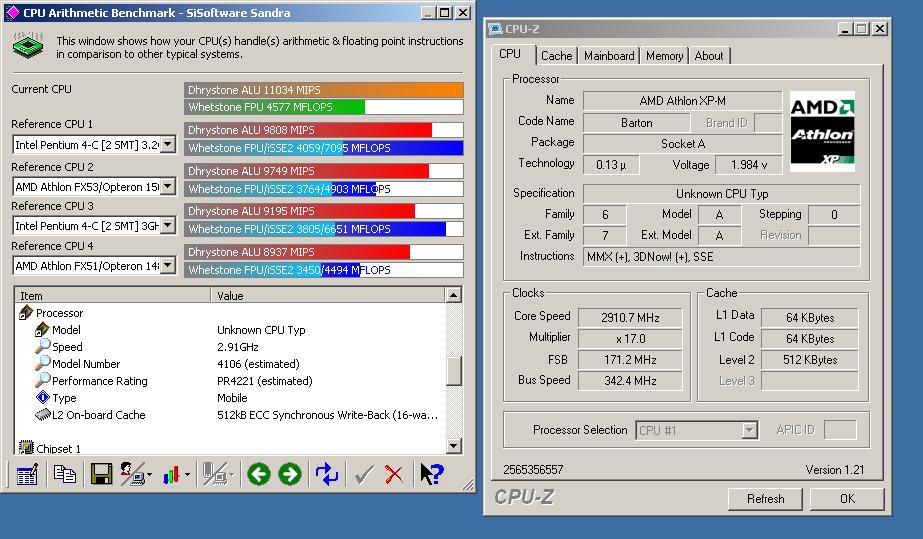Click the Item column header
Image resolution: width=923 pixels, height=539 pixels.
click(112, 295)
